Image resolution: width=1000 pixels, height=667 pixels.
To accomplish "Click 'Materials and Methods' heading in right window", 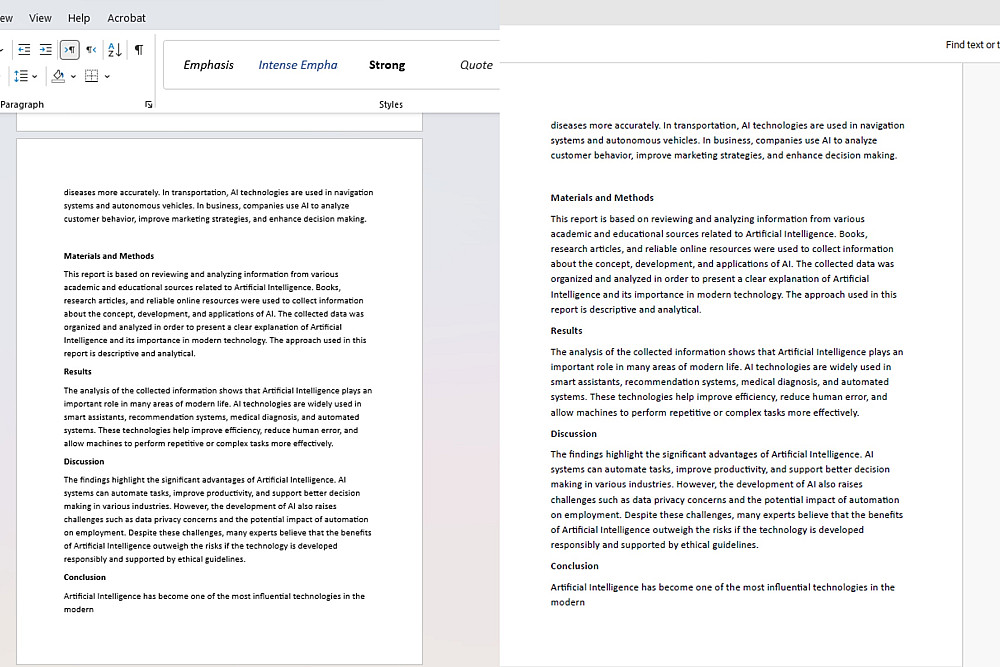I will click(602, 198).
